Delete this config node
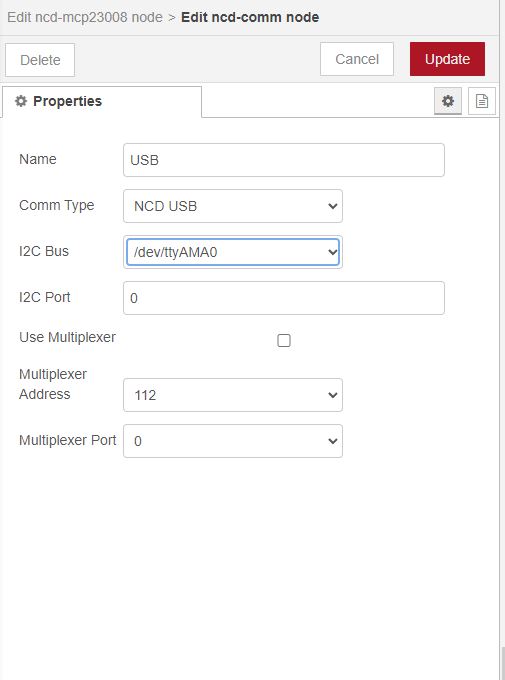 (x=40, y=60)
